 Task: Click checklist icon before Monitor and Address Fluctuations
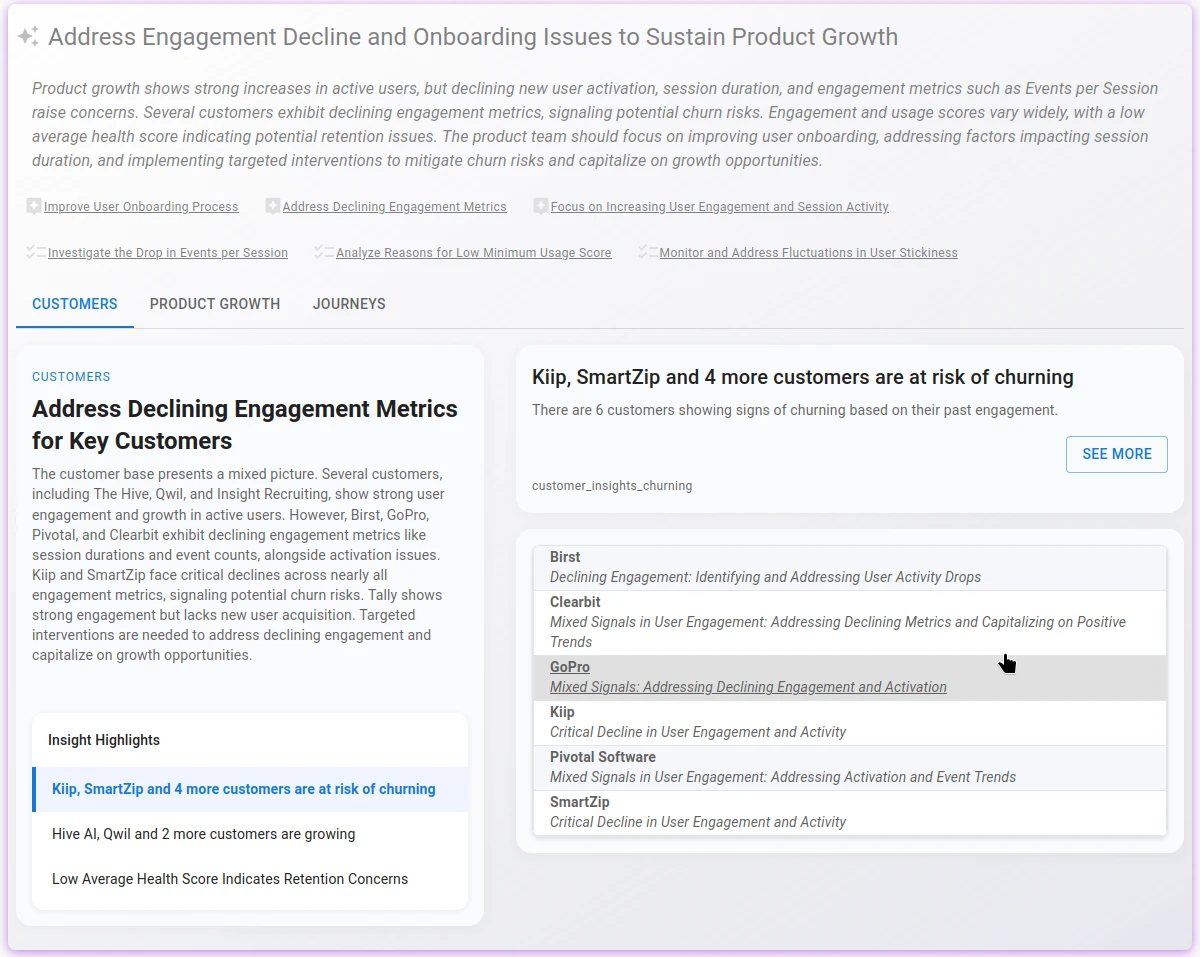(648, 252)
